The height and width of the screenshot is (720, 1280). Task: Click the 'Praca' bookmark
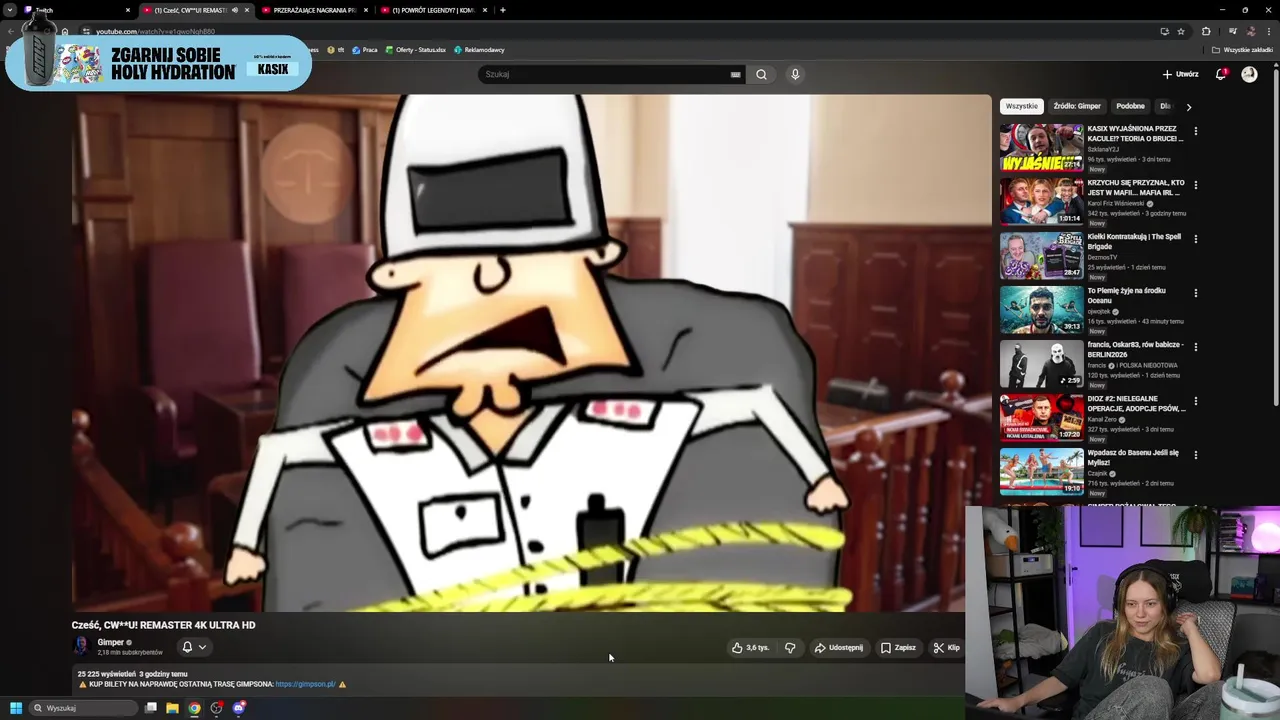click(x=365, y=50)
